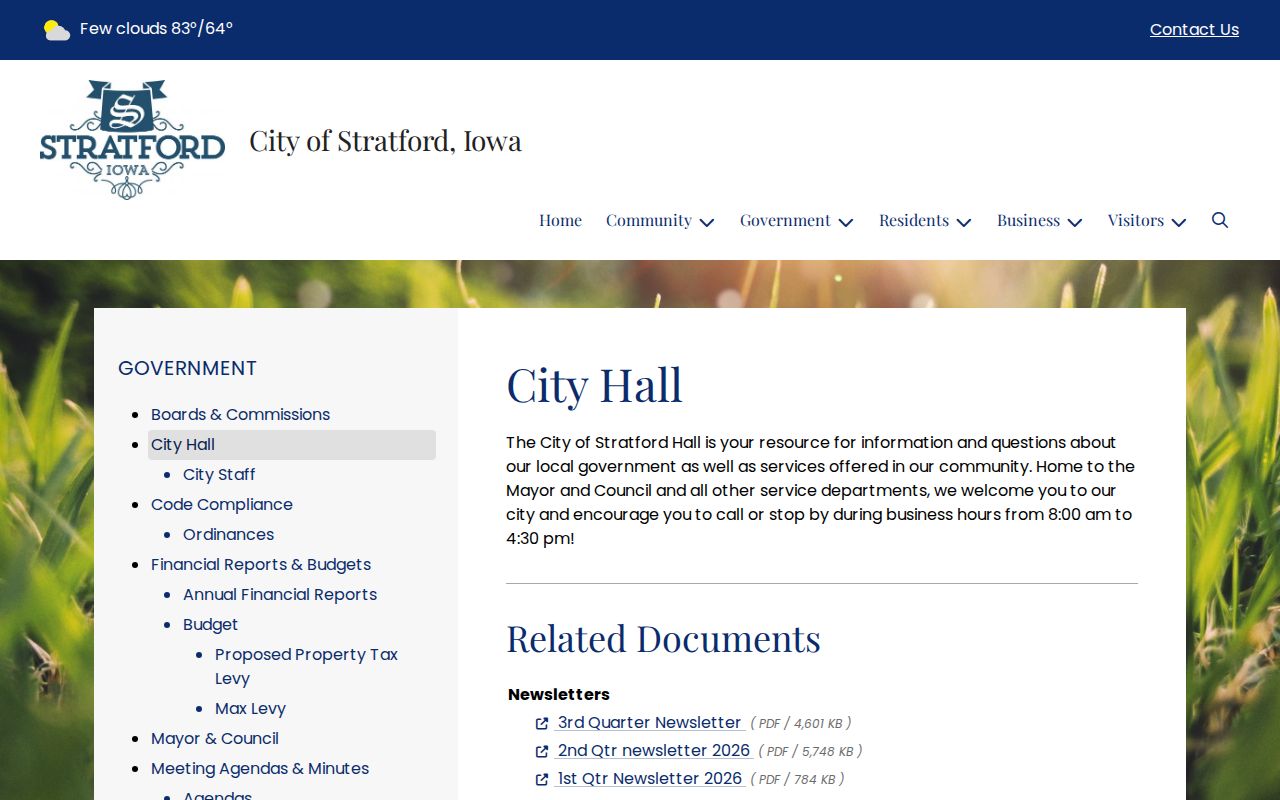Click external link icon beside 2nd Qtr newsletter
Image resolution: width=1280 pixels, height=800 pixels.
(x=542, y=751)
